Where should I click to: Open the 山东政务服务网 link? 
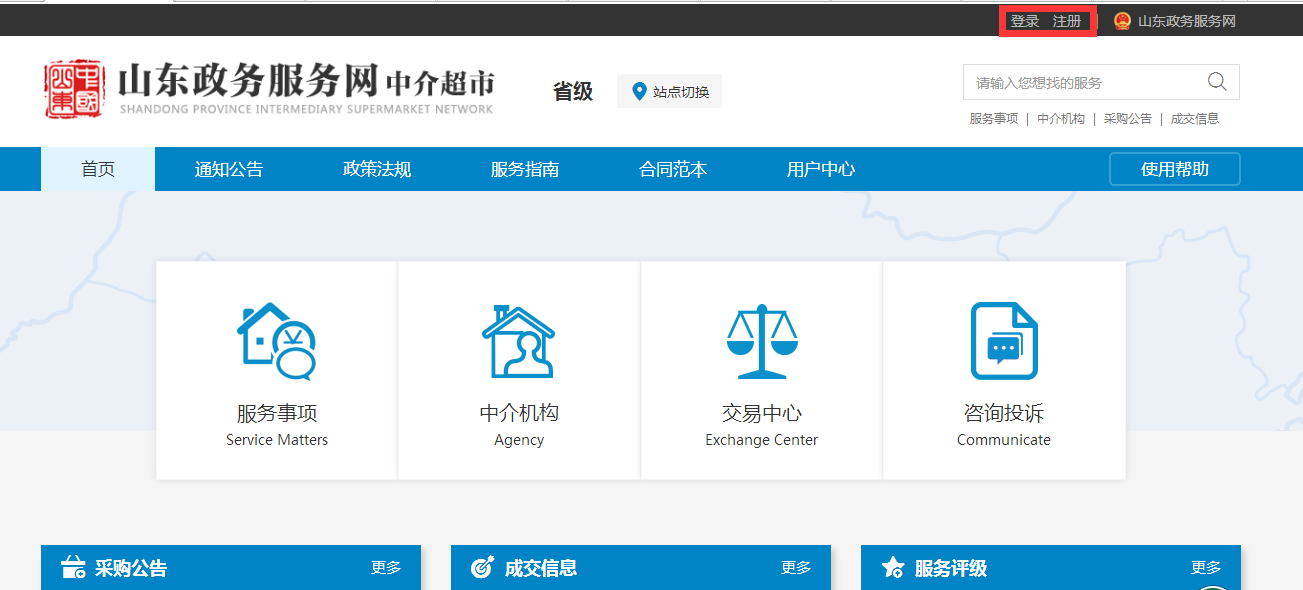[1187, 21]
